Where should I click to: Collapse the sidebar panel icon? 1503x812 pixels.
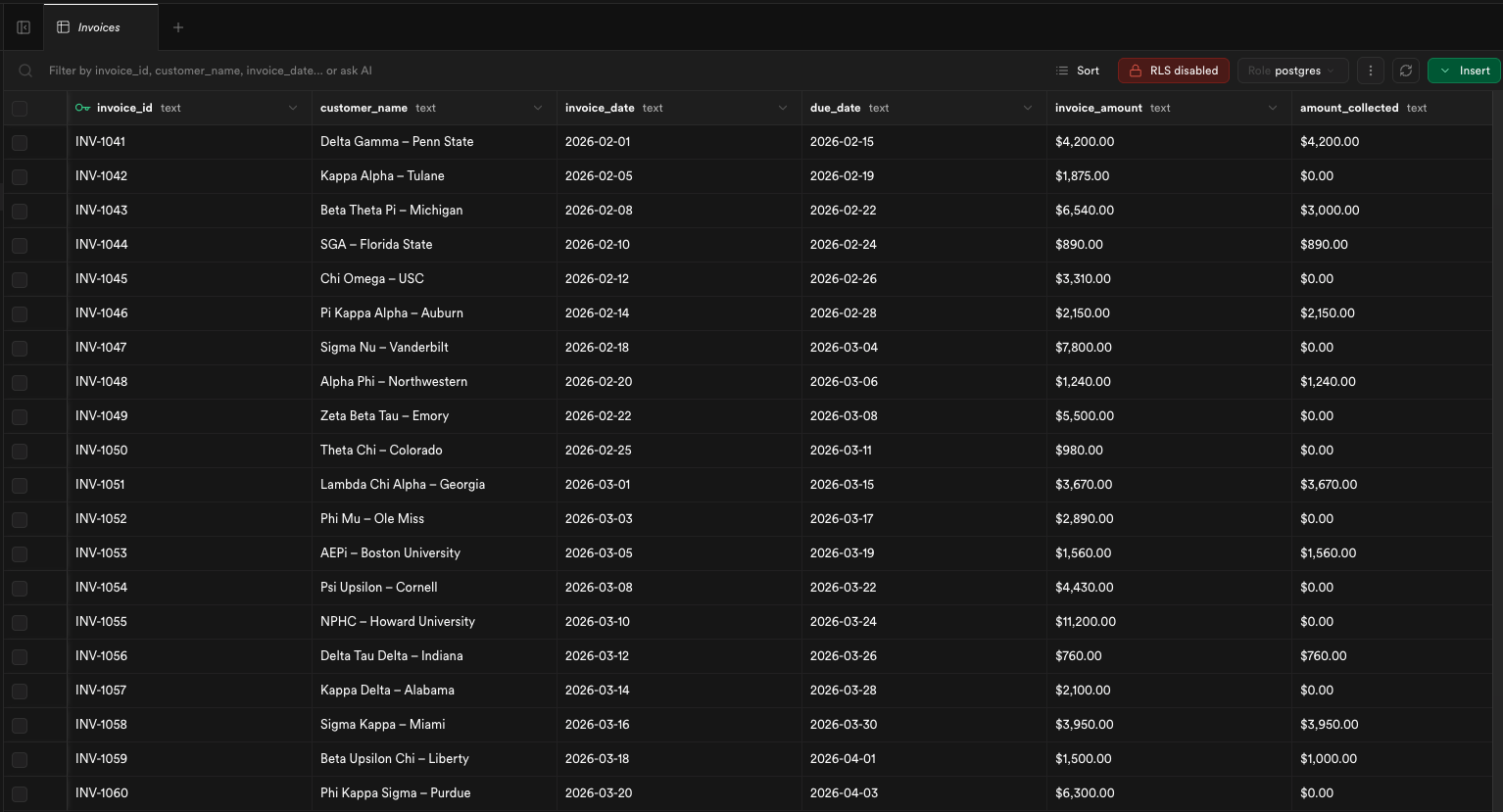point(24,27)
